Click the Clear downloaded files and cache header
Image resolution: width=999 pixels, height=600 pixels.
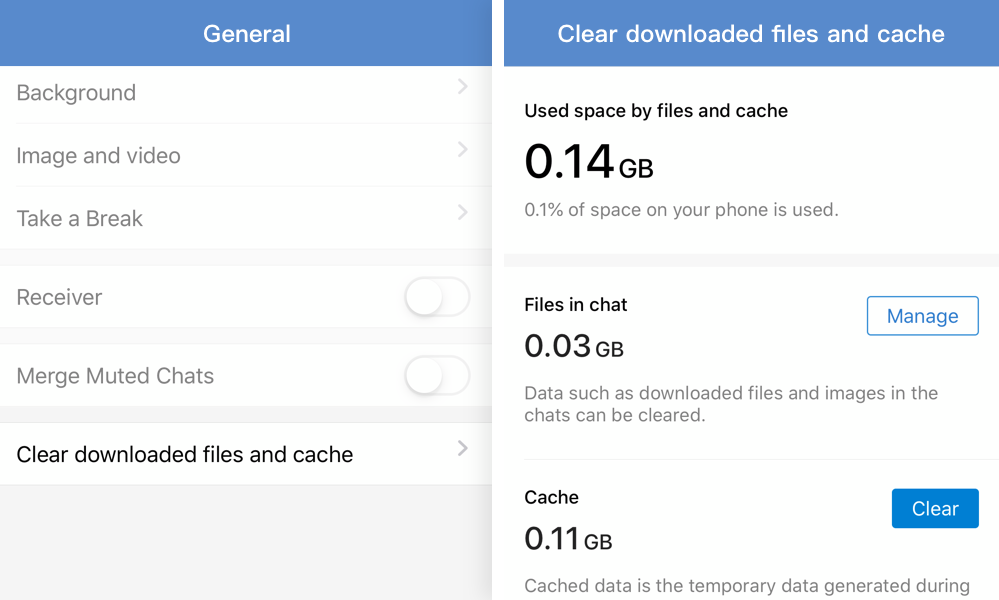(751, 34)
